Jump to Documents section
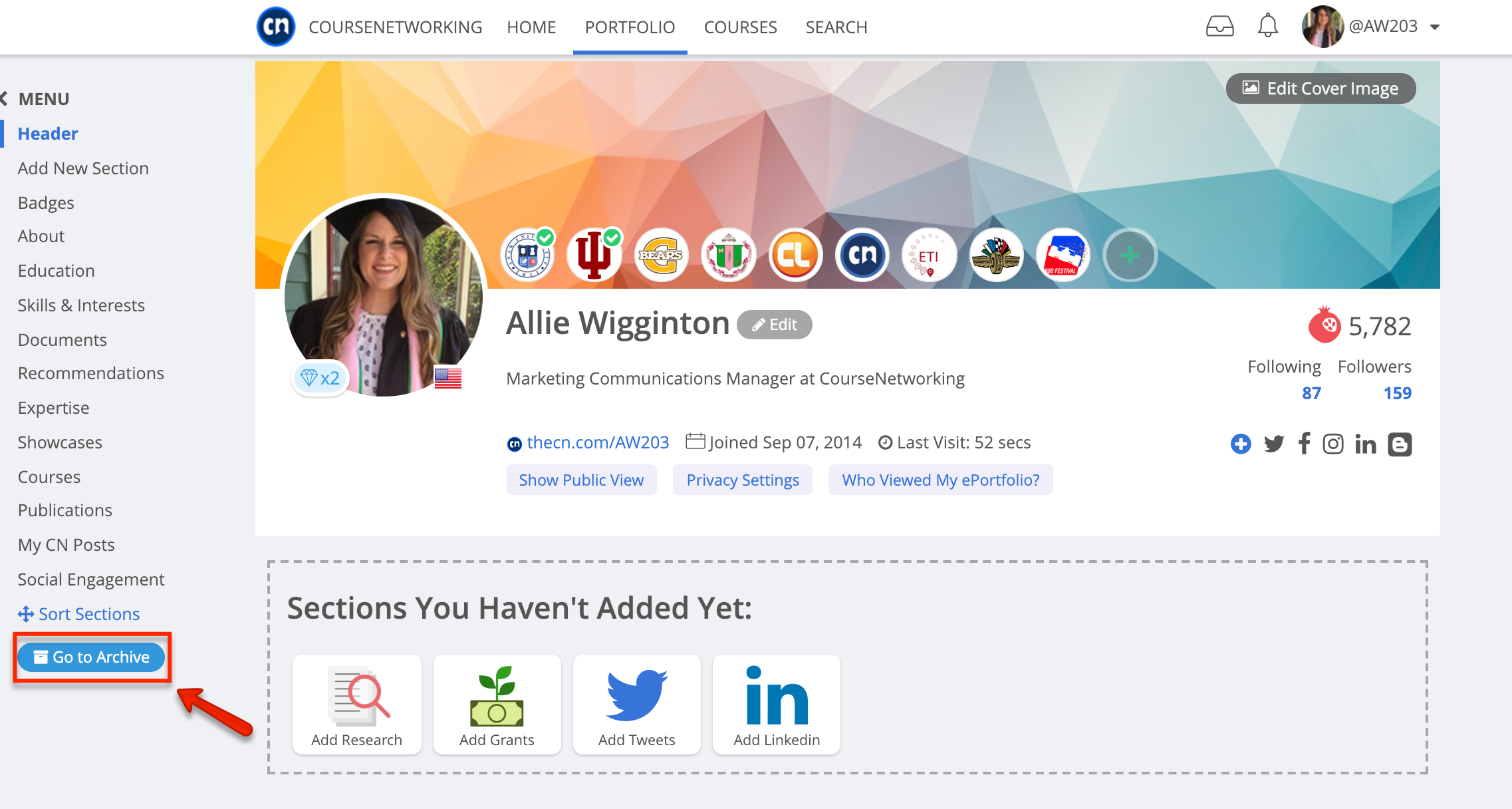 click(62, 340)
